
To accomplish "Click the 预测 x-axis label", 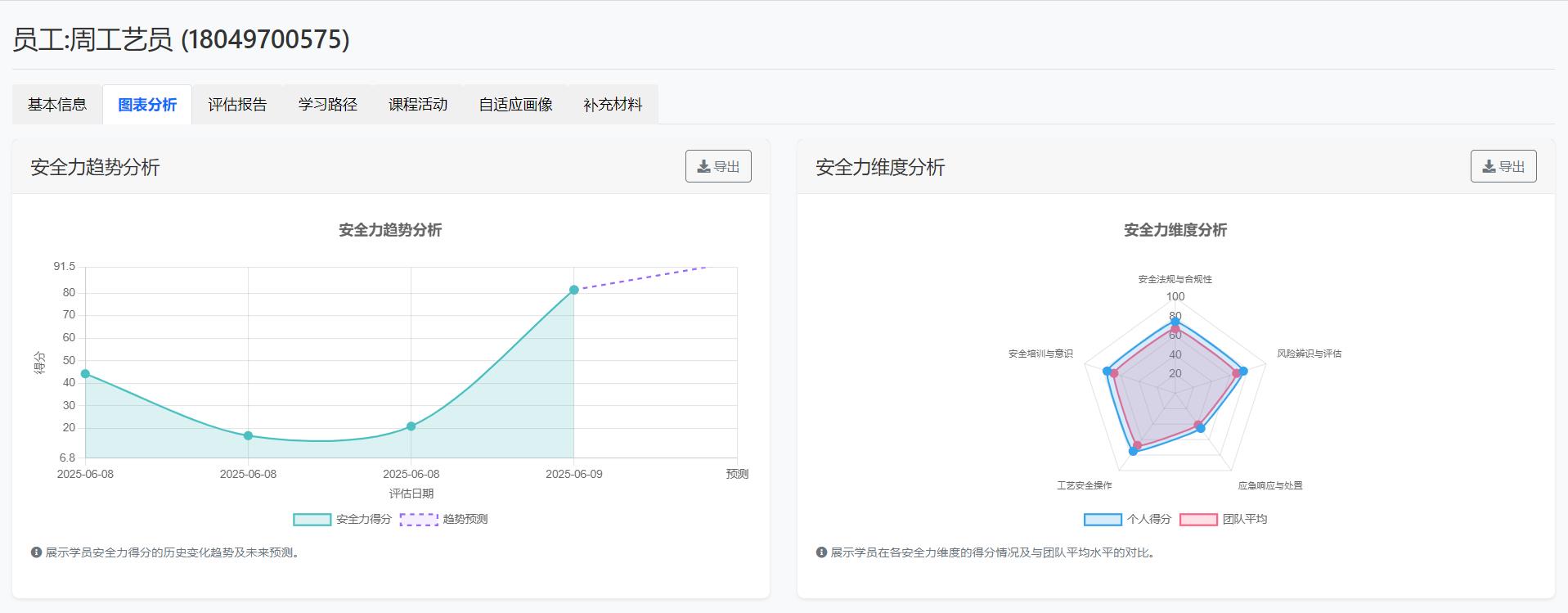I will pos(737,474).
